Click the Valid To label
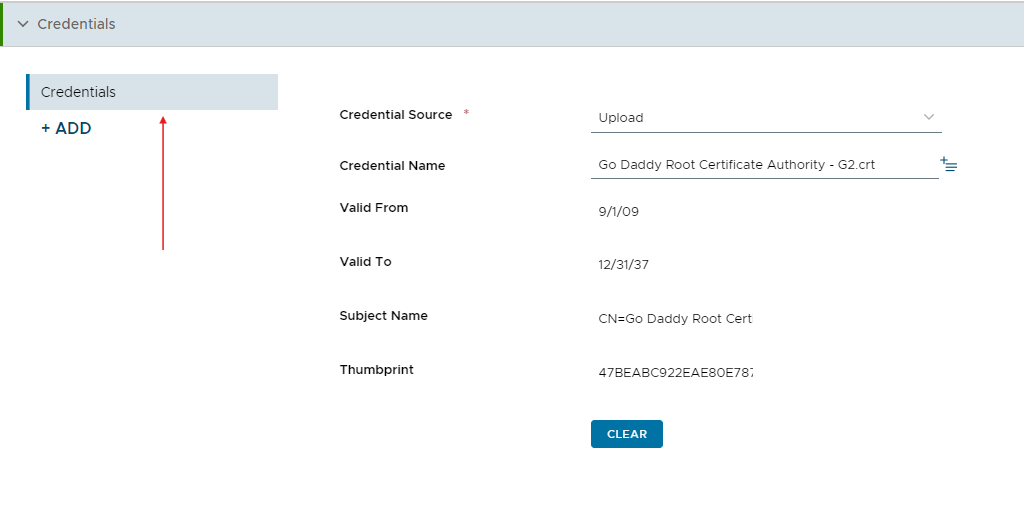The width and height of the screenshot is (1024, 511). click(x=365, y=262)
